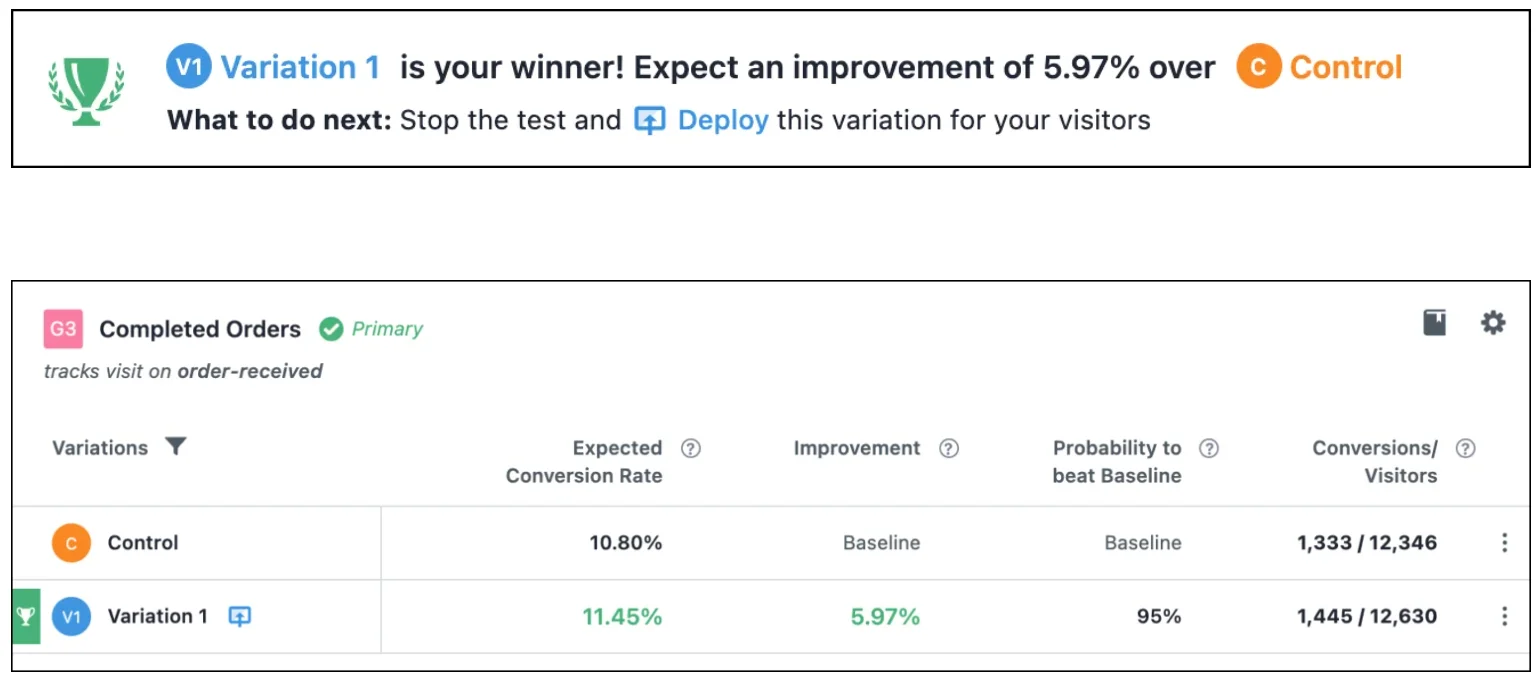1536x682 pixels.
Task: Click the Control link in the banner
Action: (1345, 68)
